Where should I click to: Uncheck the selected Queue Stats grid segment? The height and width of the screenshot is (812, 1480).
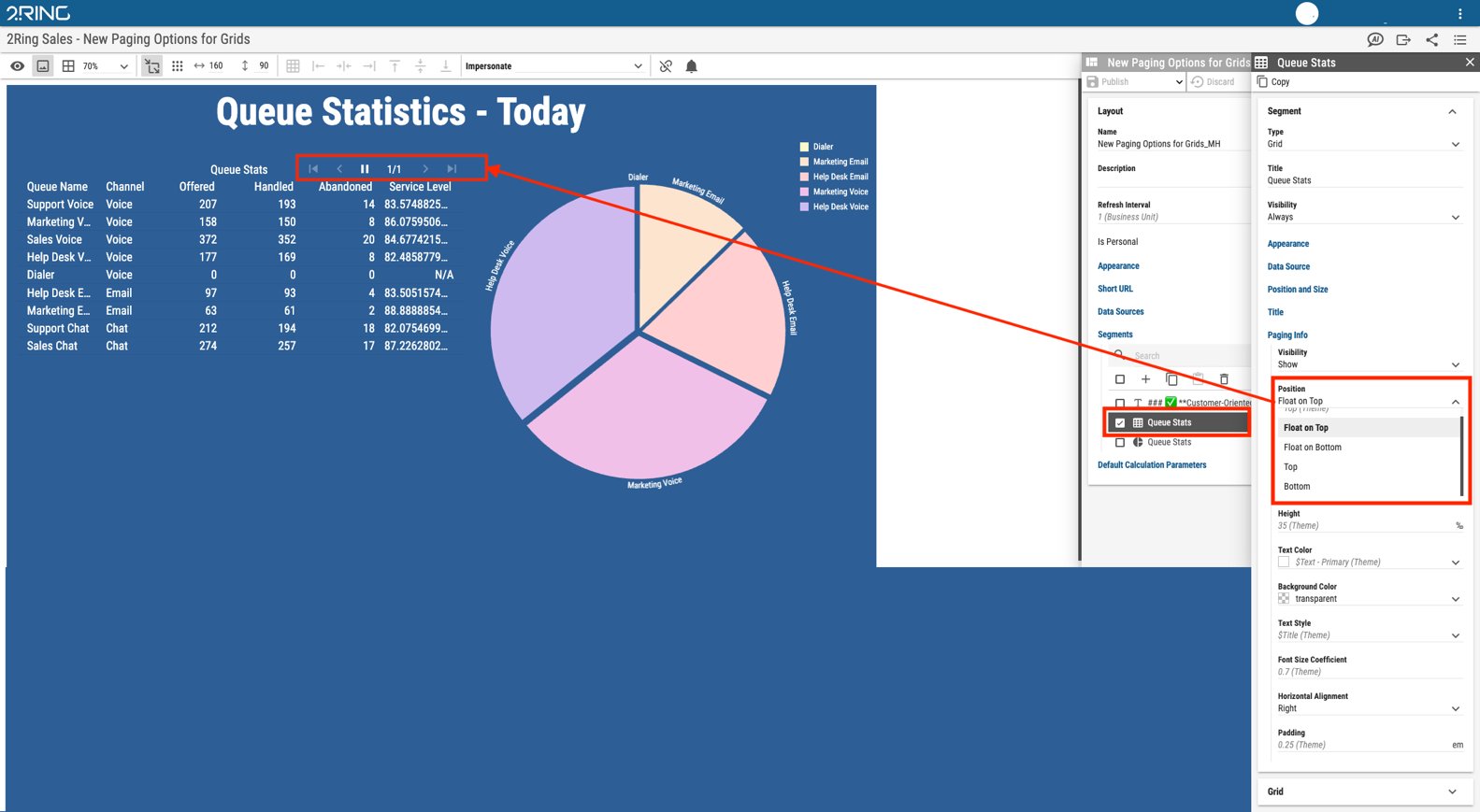pos(1120,423)
